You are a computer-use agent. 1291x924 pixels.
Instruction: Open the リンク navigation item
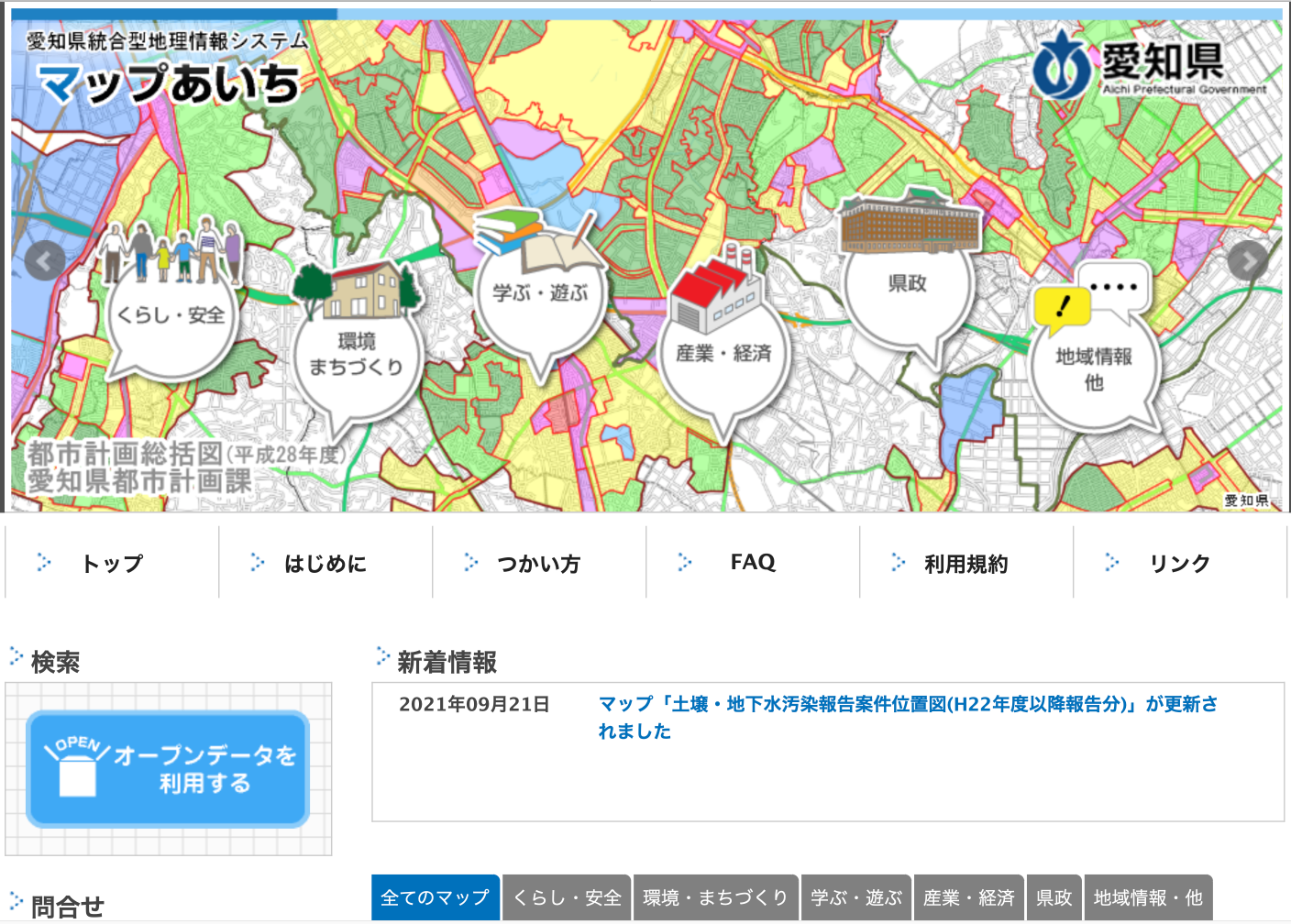[1180, 563]
